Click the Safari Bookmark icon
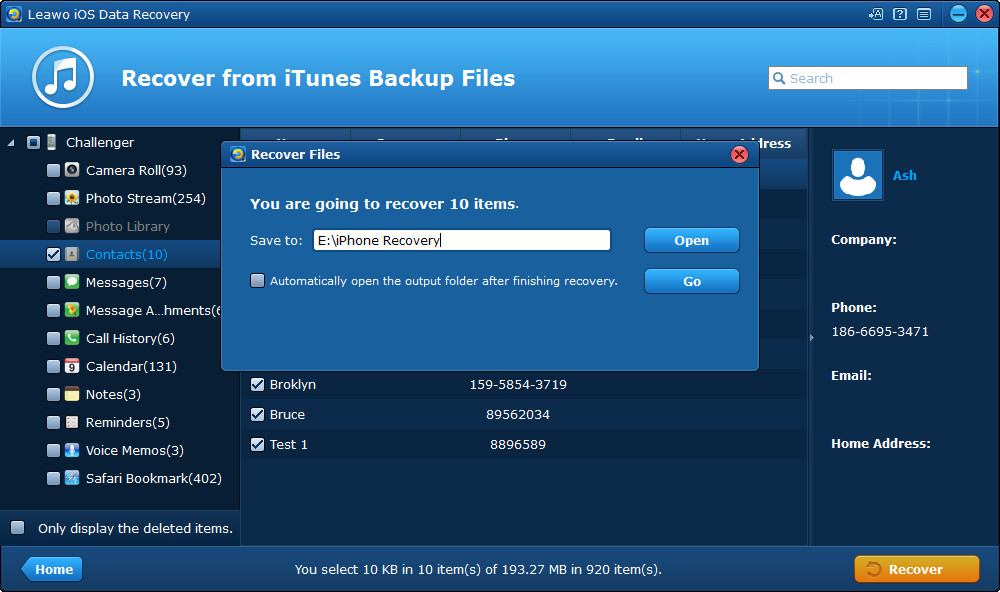 click(72, 478)
